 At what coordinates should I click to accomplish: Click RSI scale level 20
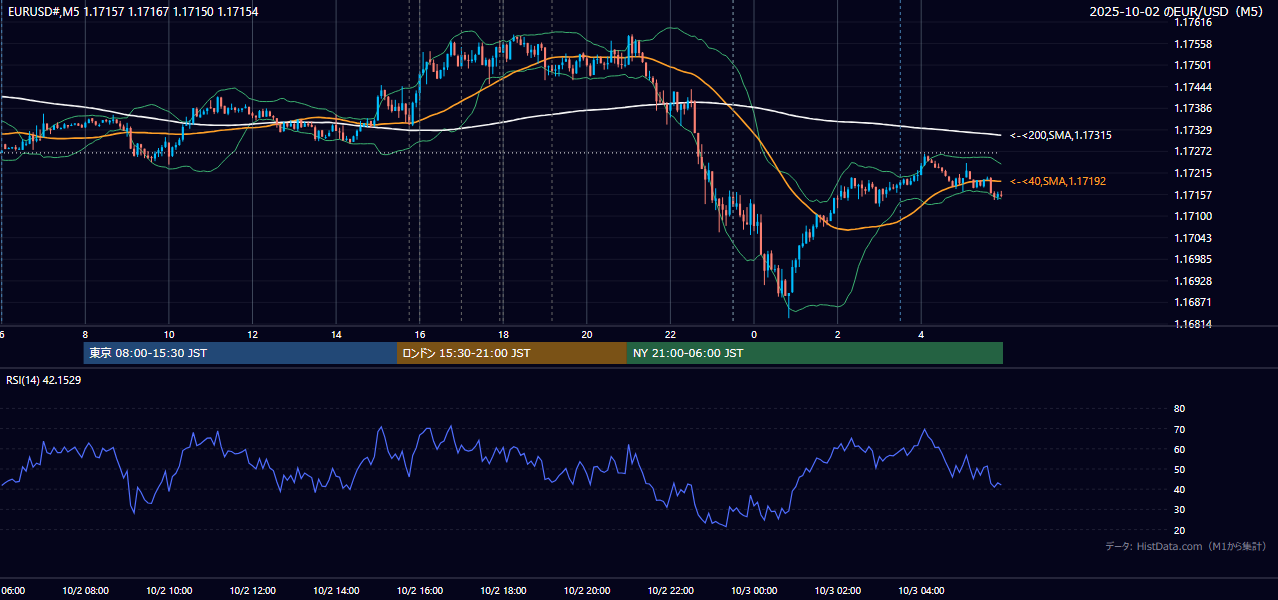[x=1179, y=530]
